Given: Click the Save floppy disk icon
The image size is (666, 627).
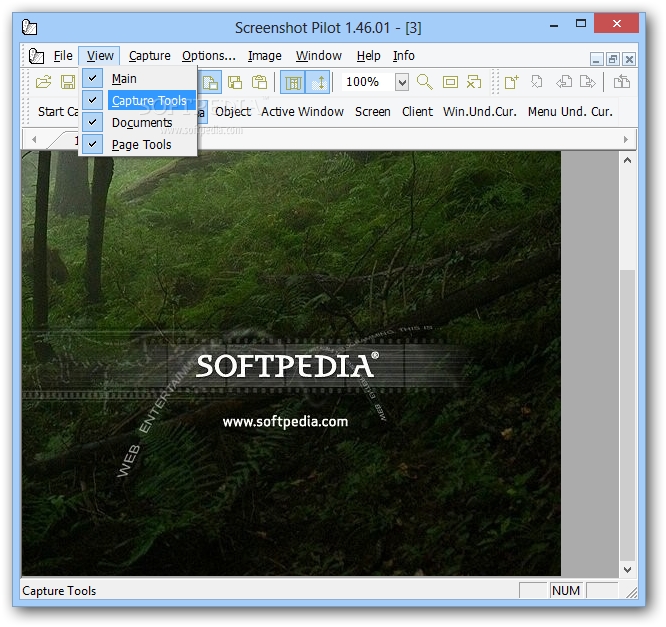Looking at the screenshot, I should tap(68, 82).
